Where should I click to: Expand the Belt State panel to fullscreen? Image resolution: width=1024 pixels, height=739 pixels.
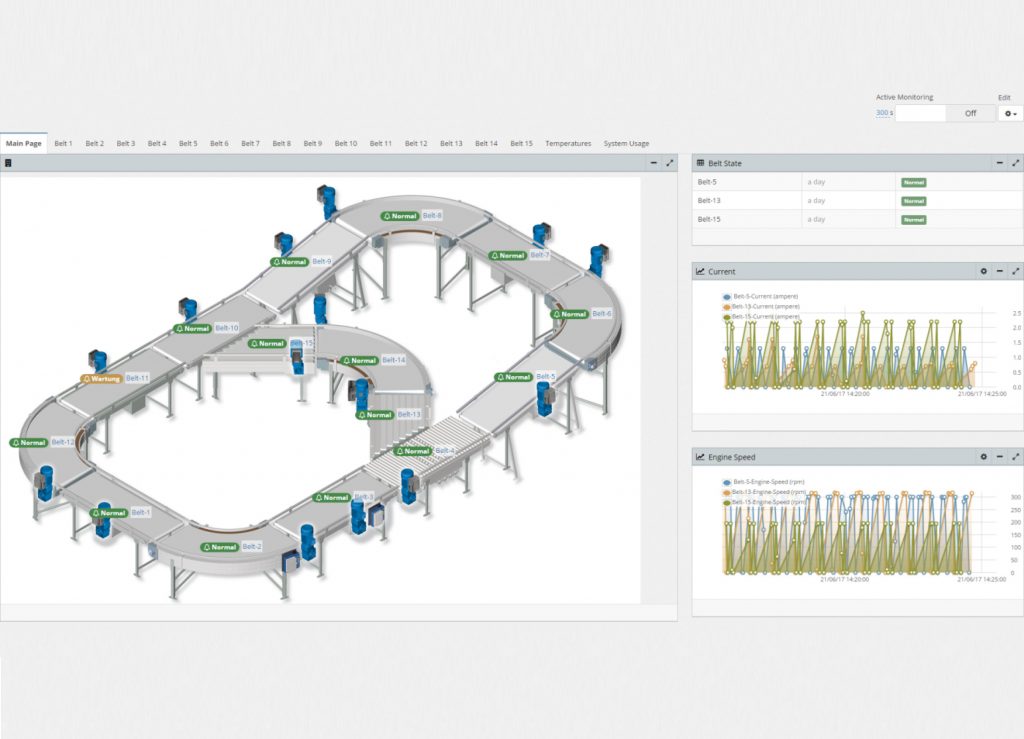pos(1015,163)
